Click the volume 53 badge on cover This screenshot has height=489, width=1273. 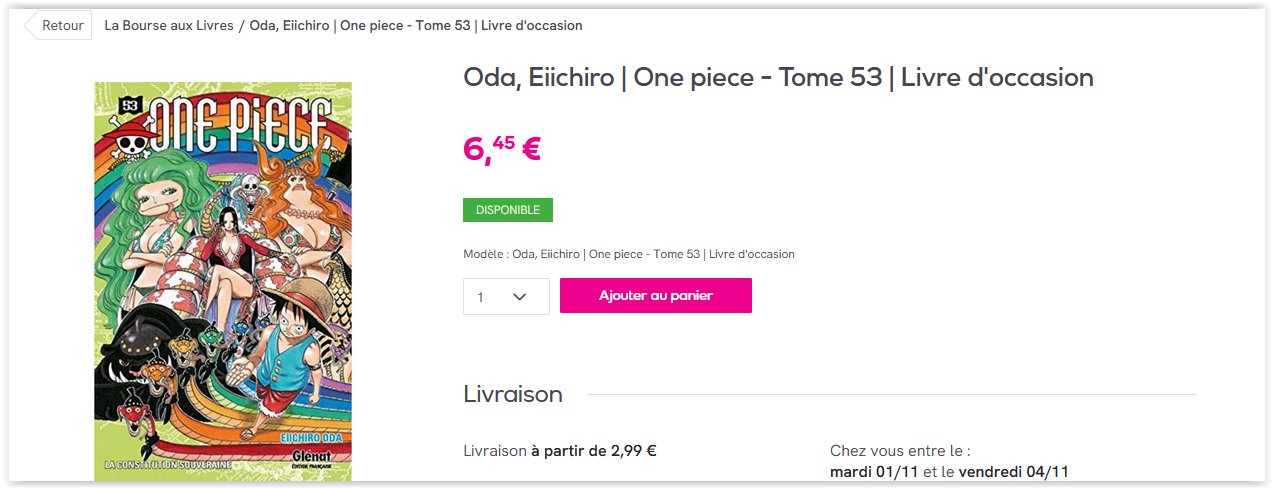pos(129,104)
